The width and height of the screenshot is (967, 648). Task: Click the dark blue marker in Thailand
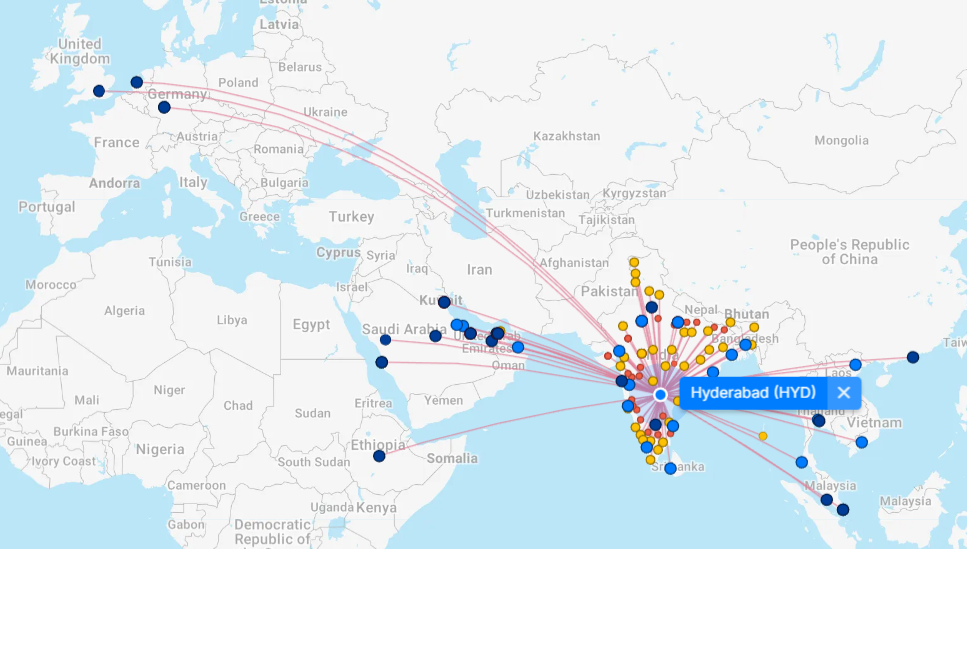click(819, 421)
